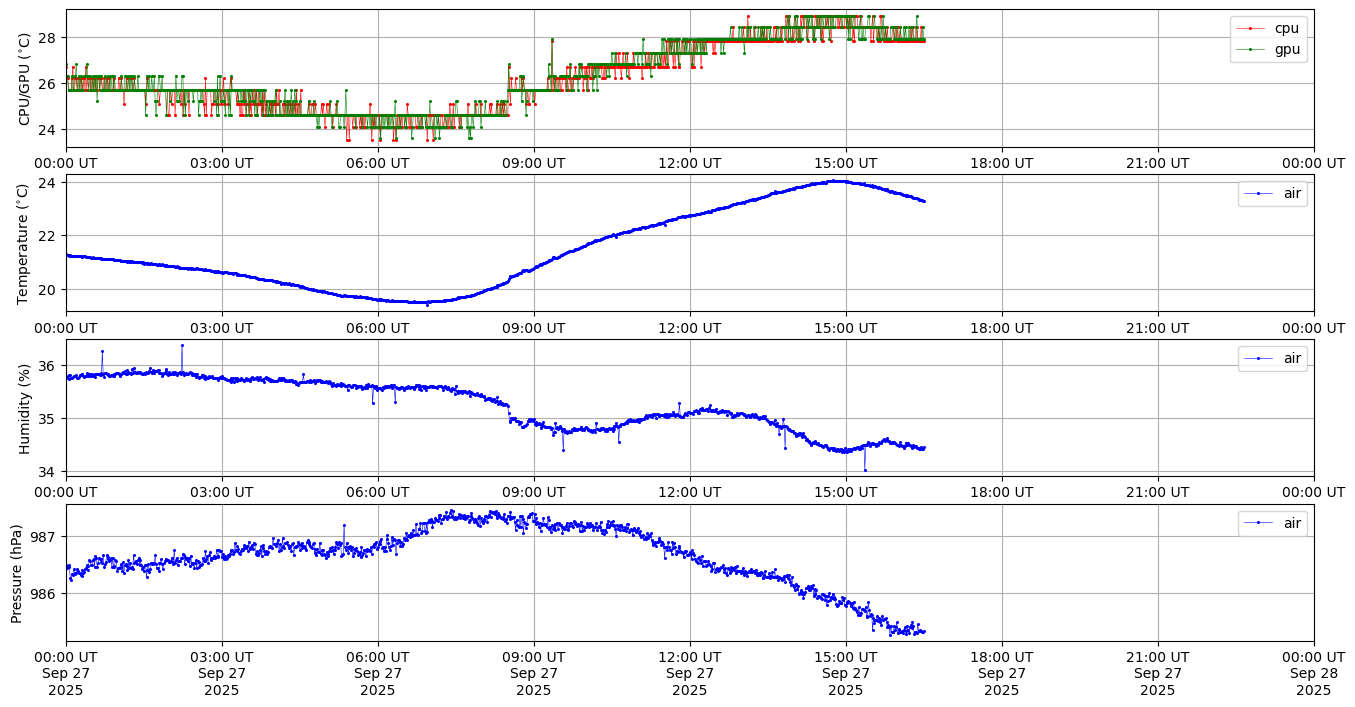Click '15:00 UT Sep 27 2025' under Pressure plot
Image resolution: width=1355 pixels, height=707 pixels.
point(846,673)
